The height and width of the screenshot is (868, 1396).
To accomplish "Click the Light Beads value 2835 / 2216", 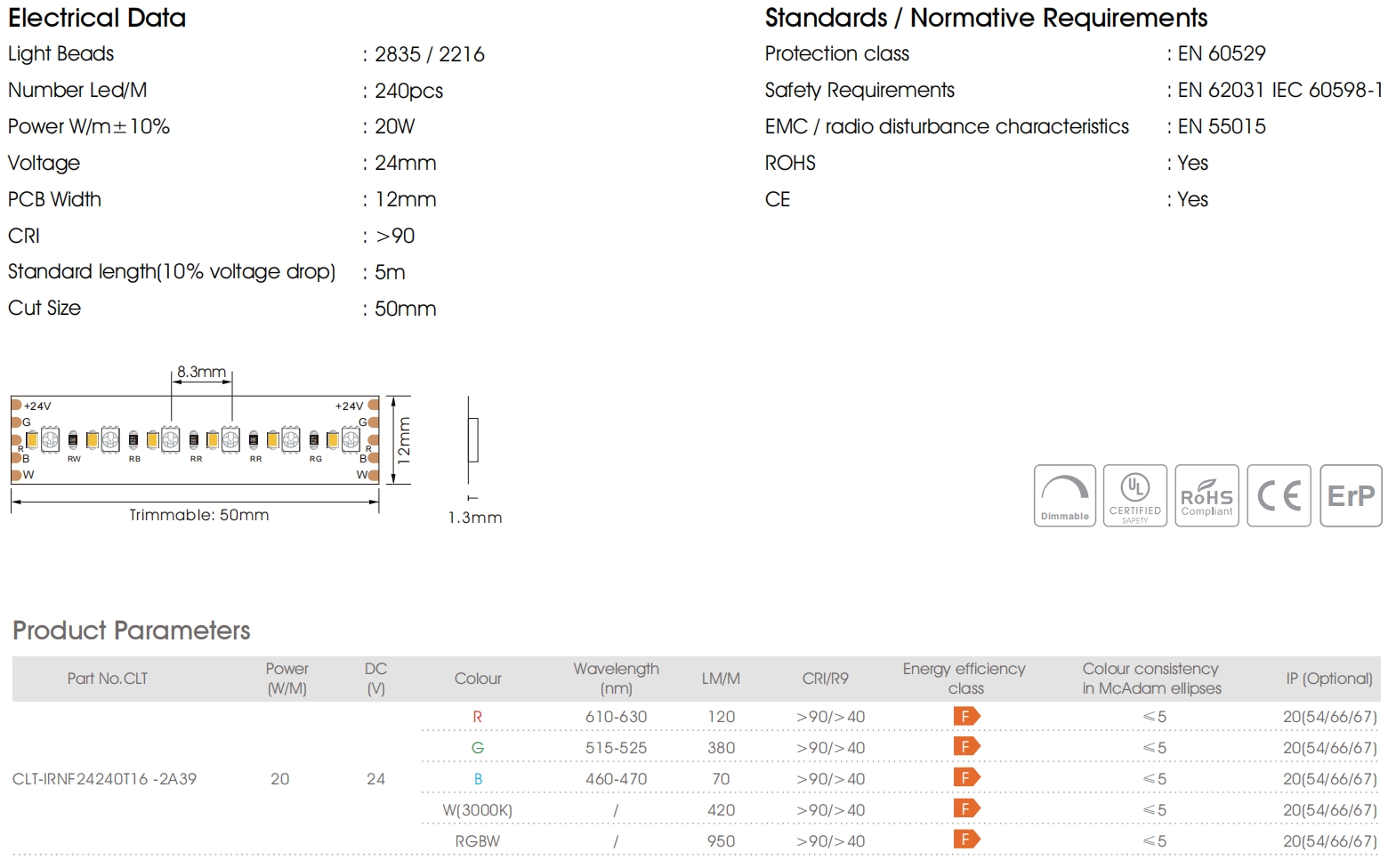I will click(430, 54).
